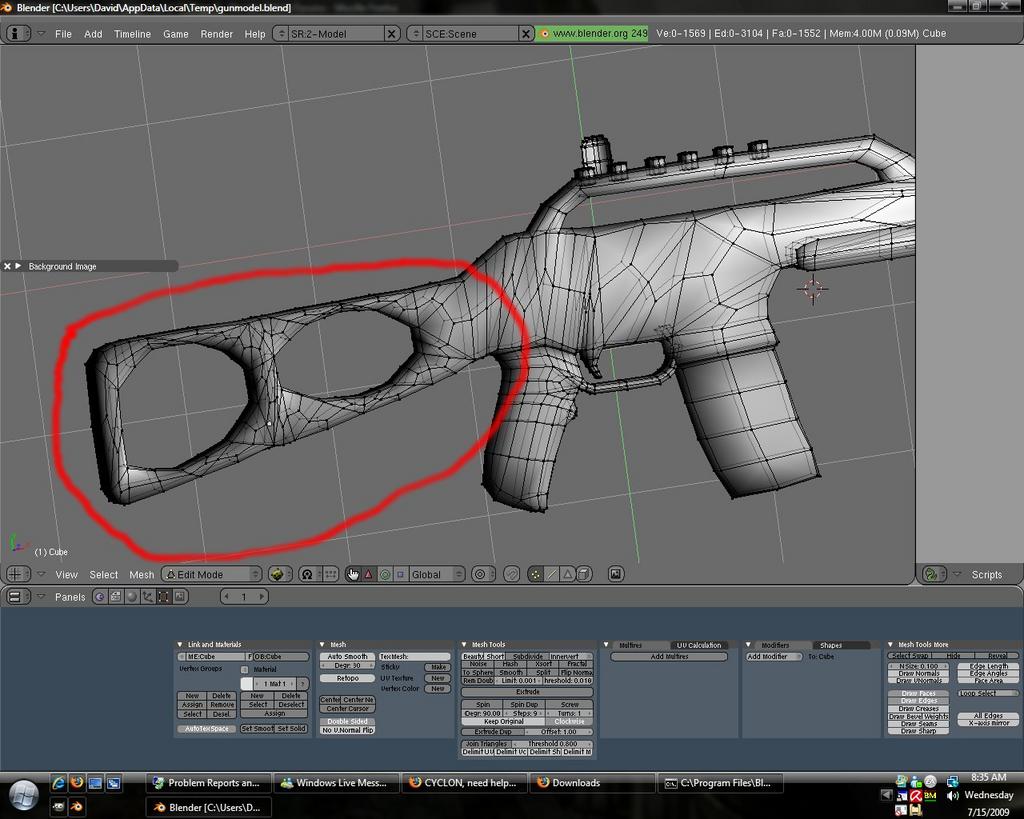Open the Logic context panel icon
1024x819 pixels.
(x=100, y=596)
